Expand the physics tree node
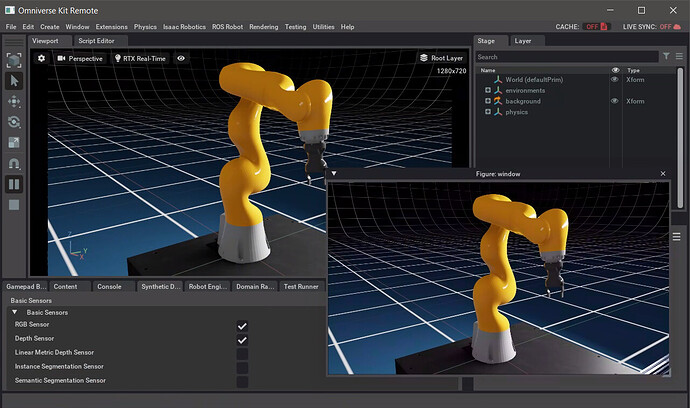 (x=488, y=112)
